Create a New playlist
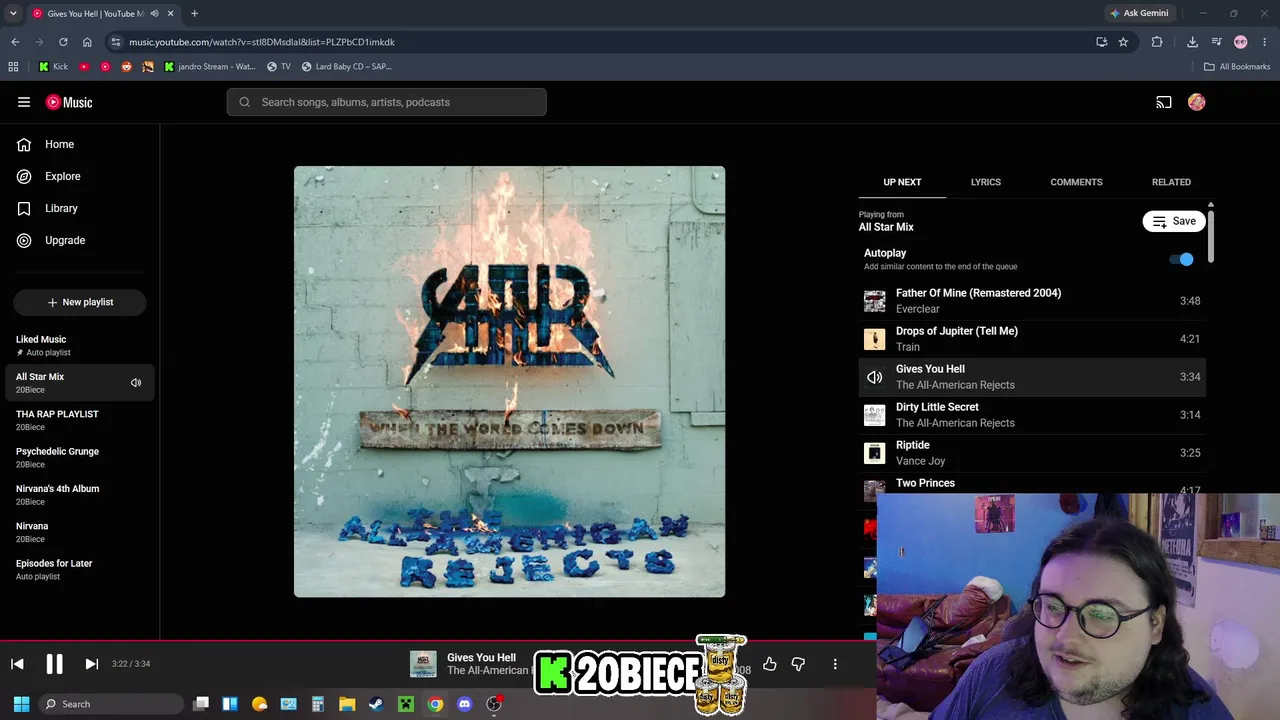 [x=80, y=302]
